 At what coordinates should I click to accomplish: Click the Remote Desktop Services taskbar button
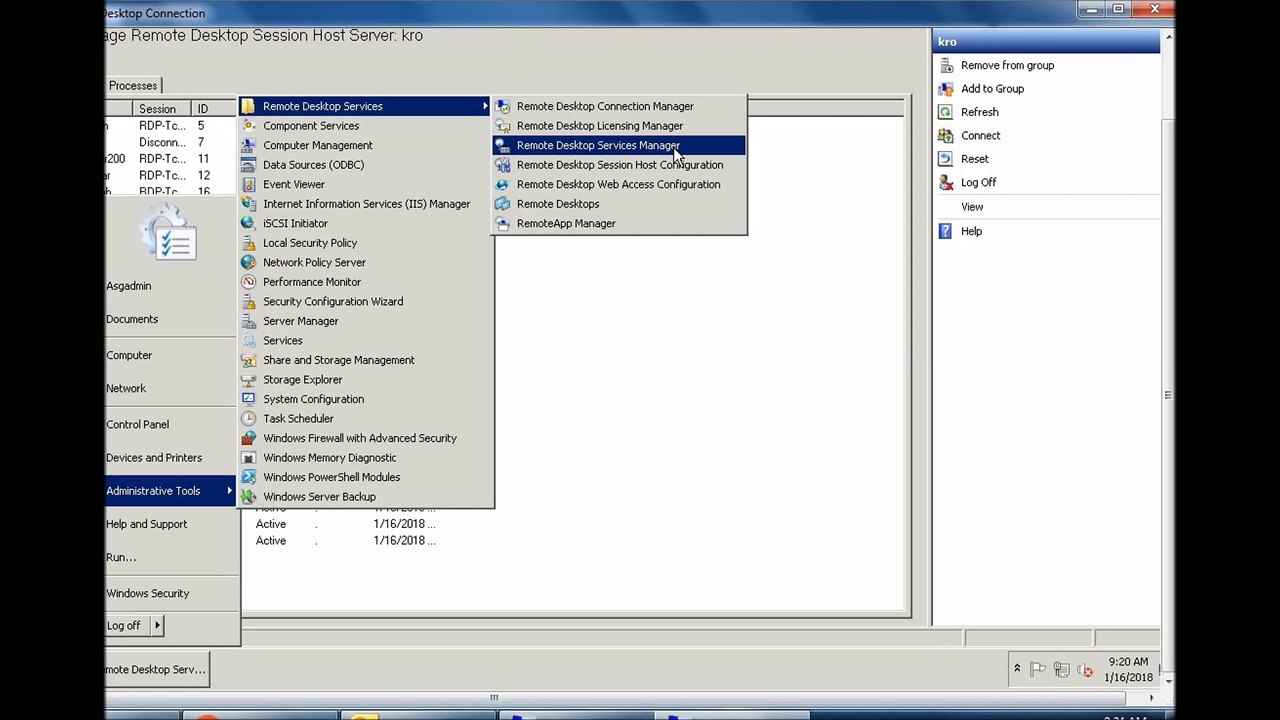tap(157, 670)
